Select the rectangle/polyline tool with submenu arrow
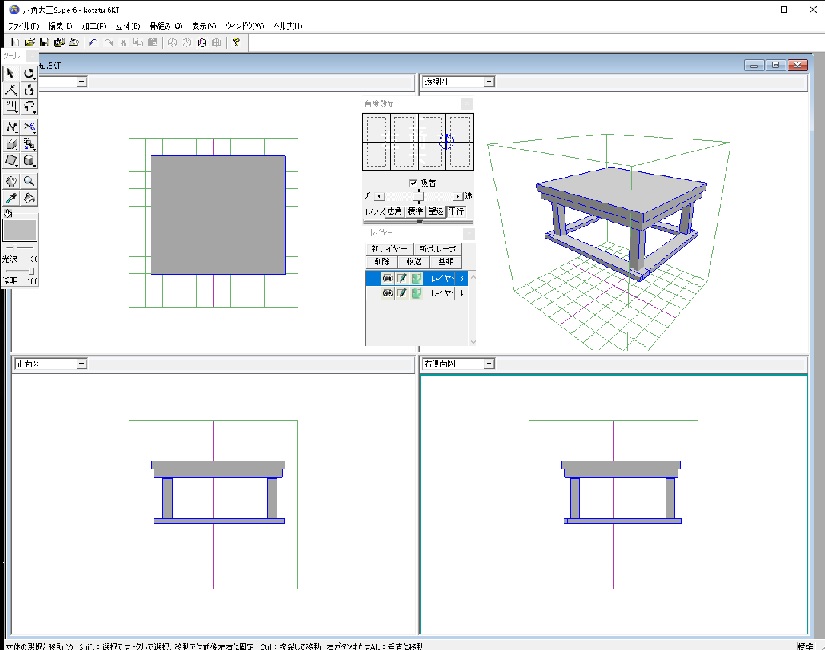Screen dimensions: 825x650 pyautogui.click(x=11, y=107)
